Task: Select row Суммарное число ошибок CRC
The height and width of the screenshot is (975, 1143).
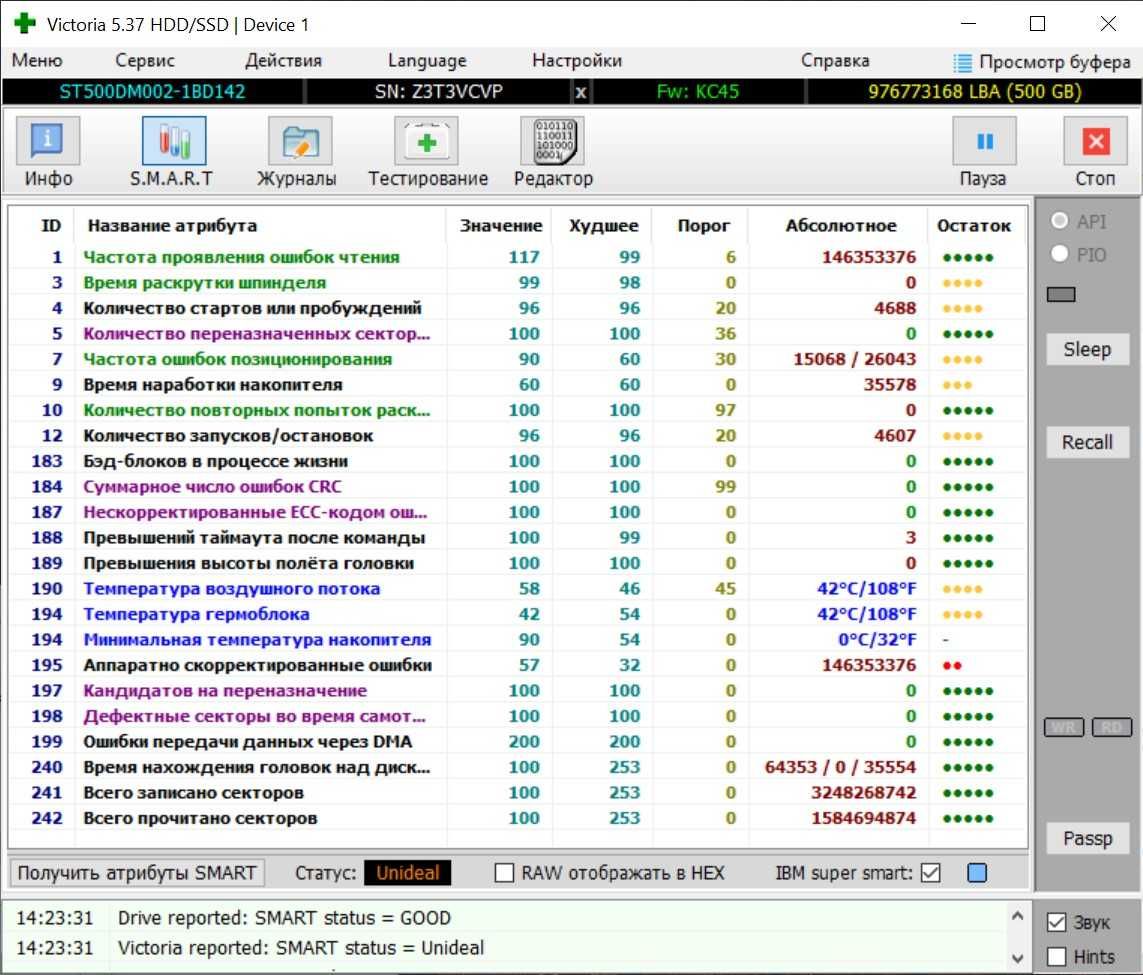Action: (x=518, y=487)
